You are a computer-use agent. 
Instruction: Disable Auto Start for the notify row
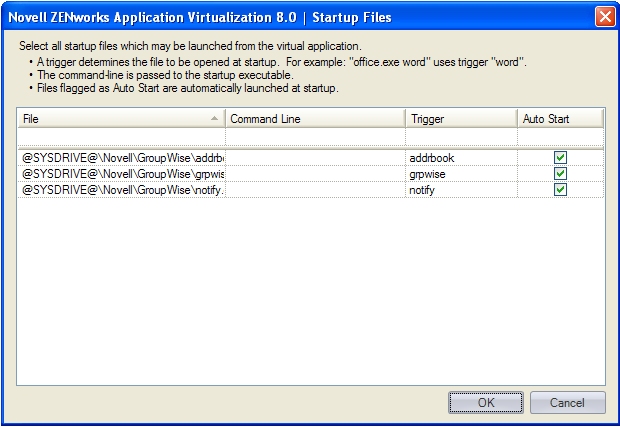pyautogui.click(x=561, y=190)
